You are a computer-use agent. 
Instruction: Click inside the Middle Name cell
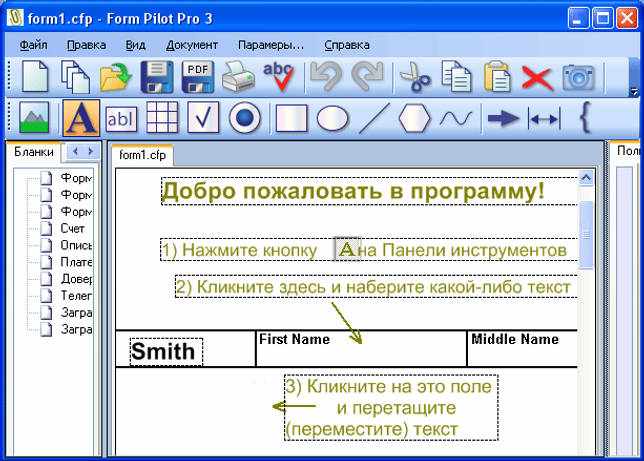tap(522, 348)
